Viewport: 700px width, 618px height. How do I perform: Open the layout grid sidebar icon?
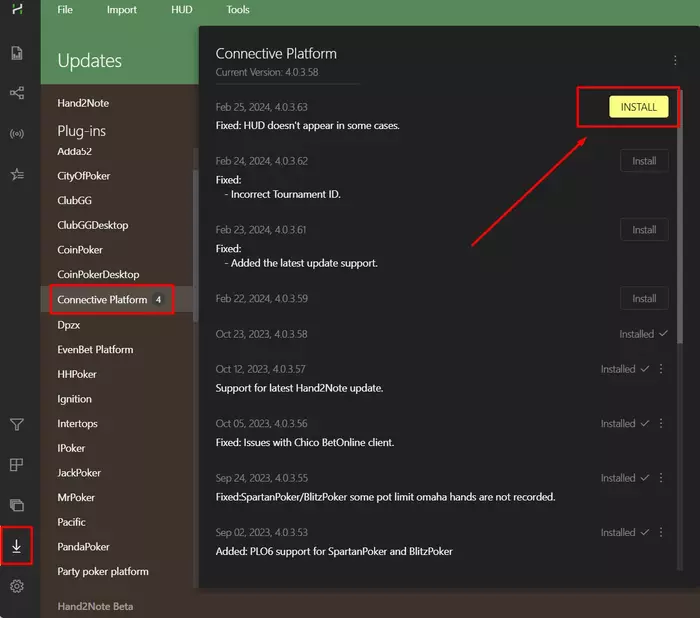click(x=17, y=464)
